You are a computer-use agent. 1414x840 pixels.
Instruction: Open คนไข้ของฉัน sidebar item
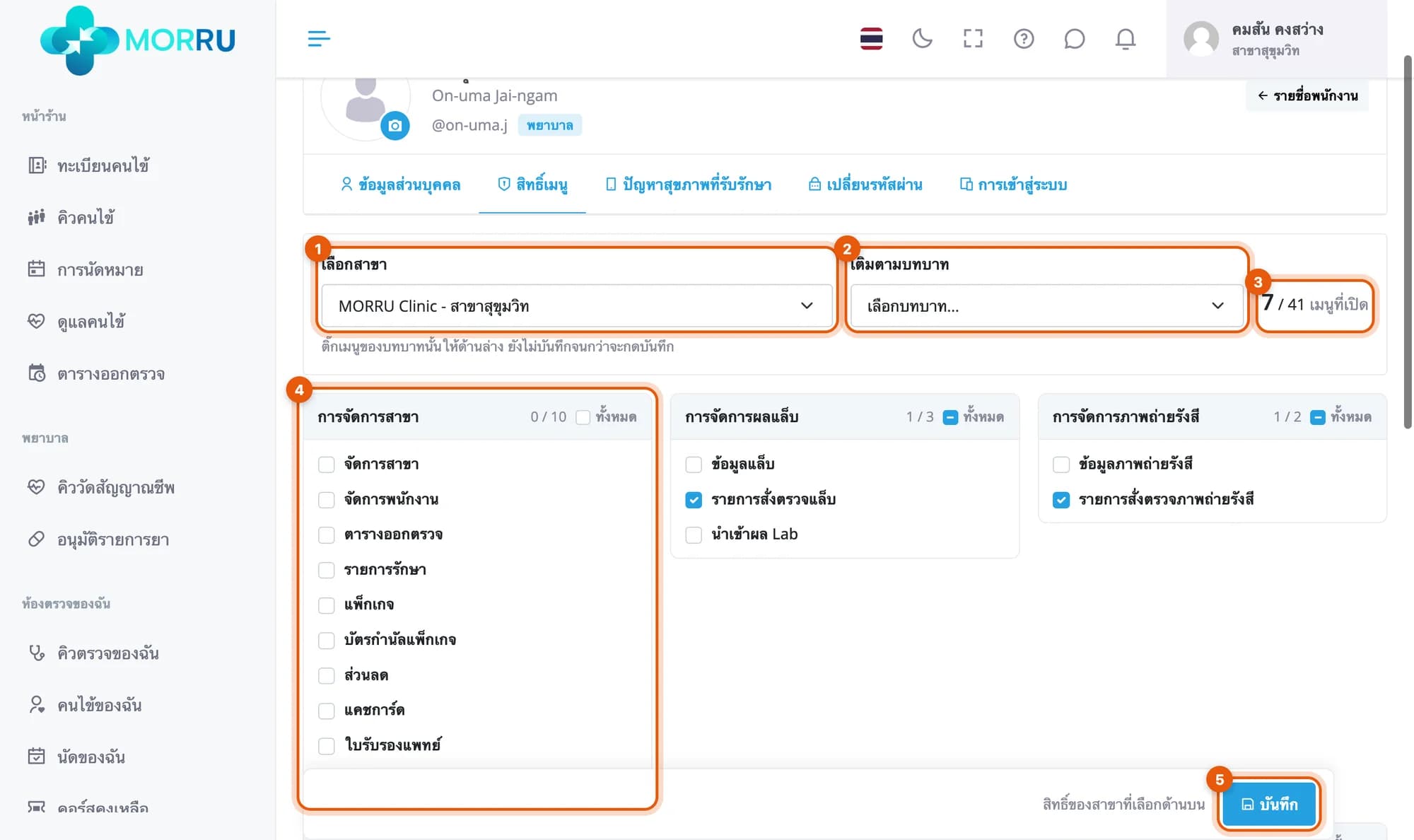pos(85,705)
